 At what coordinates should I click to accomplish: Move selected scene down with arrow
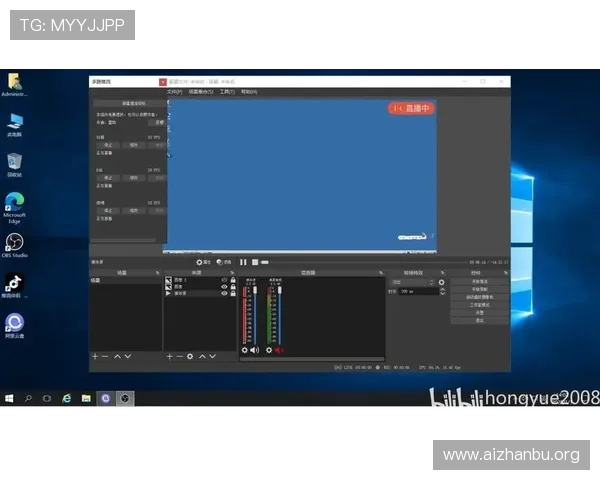point(129,356)
